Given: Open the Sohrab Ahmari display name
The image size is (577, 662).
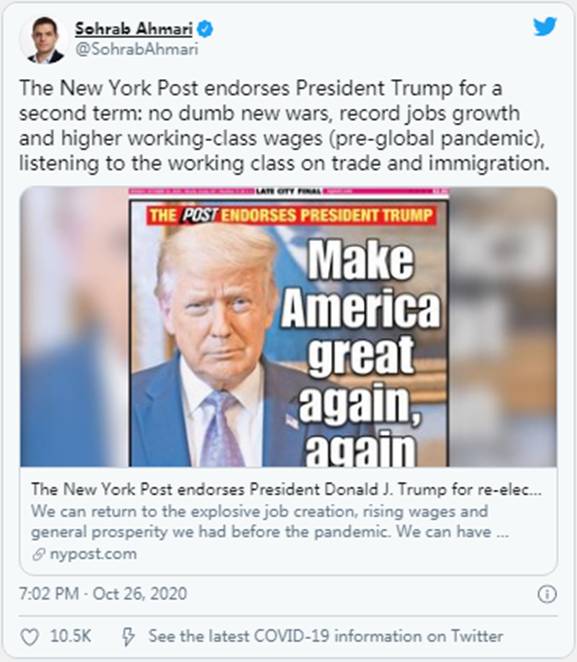Looking at the screenshot, I should [x=134, y=29].
